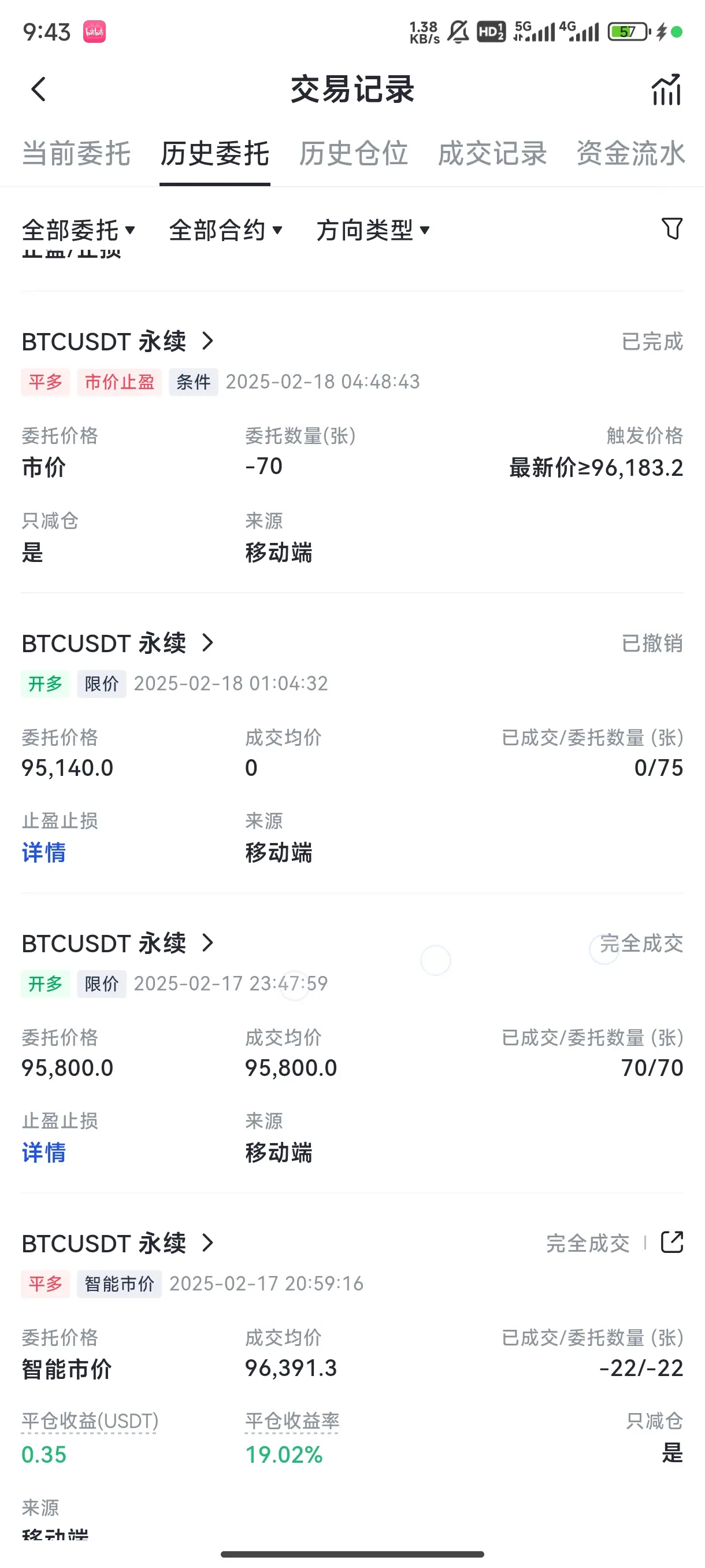The image size is (705, 1568).
Task: Open chevron beside 04:48:43 BTCUSDT order
Action: [x=207, y=341]
